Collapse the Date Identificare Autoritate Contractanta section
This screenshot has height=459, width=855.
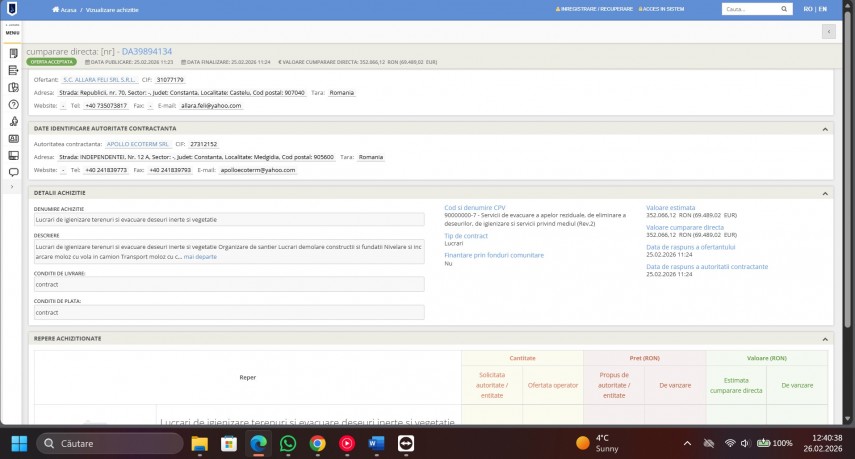tap(826, 129)
